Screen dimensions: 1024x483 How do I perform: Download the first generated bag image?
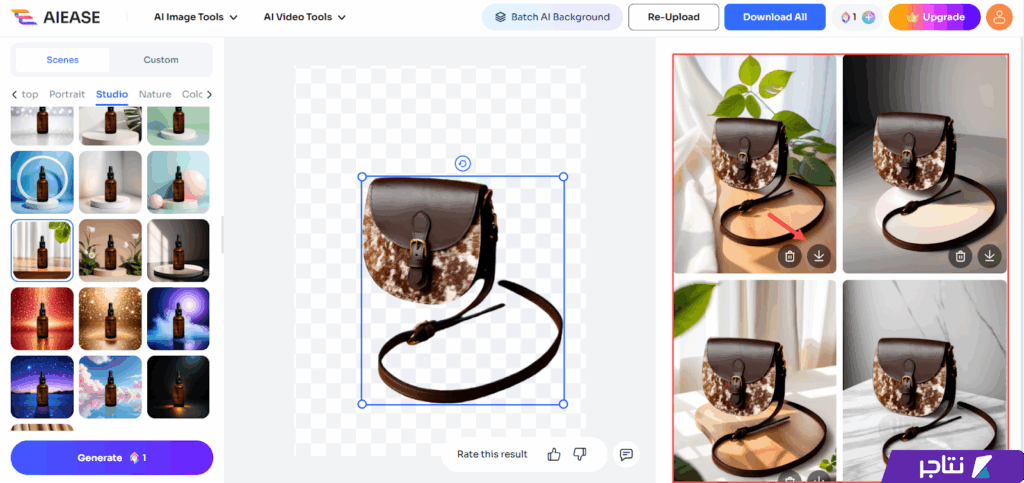coord(819,256)
